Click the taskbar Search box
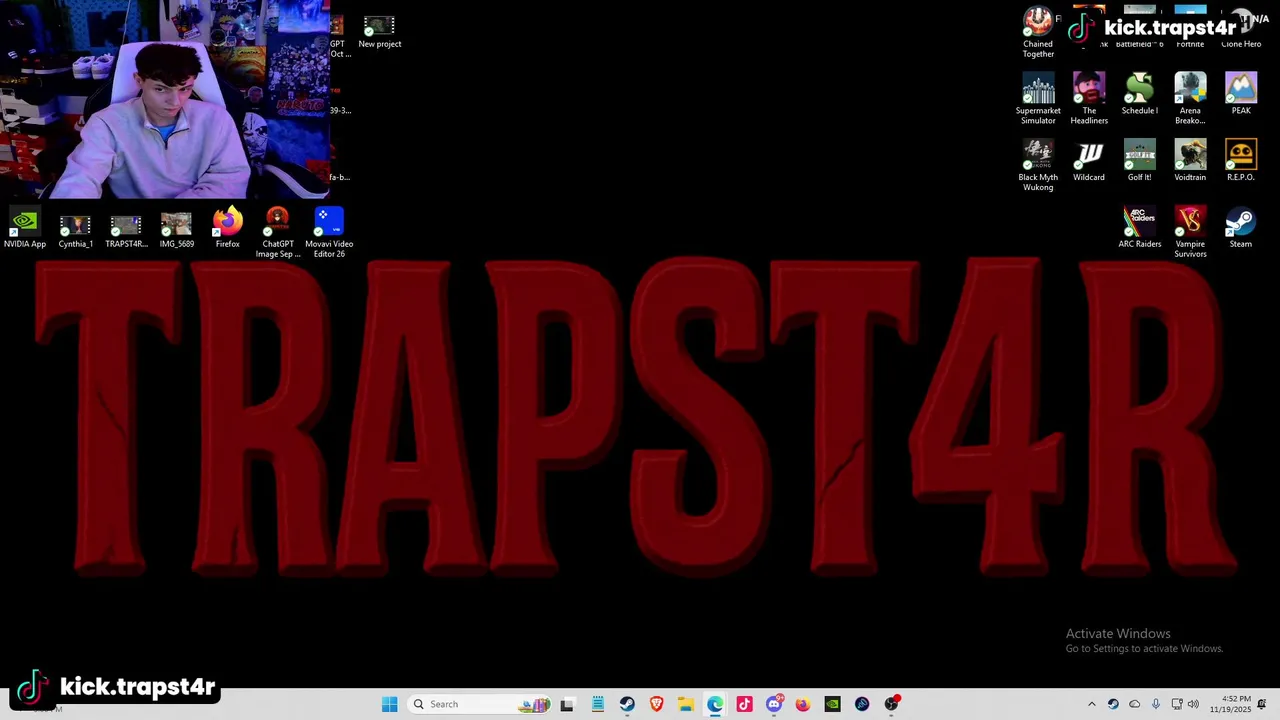Image resolution: width=1280 pixels, height=720 pixels. (x=481, y=704)
